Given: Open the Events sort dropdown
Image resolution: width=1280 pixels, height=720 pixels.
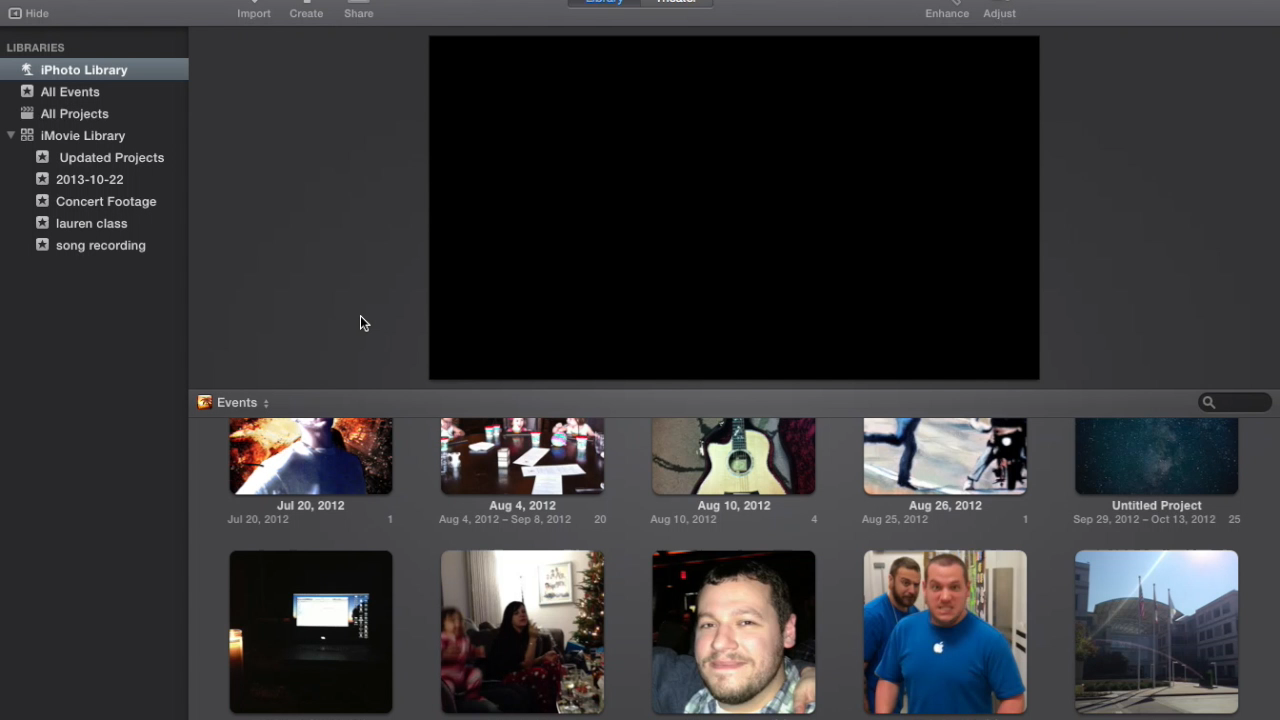Looking at the screenshot, I should point(243,403).
